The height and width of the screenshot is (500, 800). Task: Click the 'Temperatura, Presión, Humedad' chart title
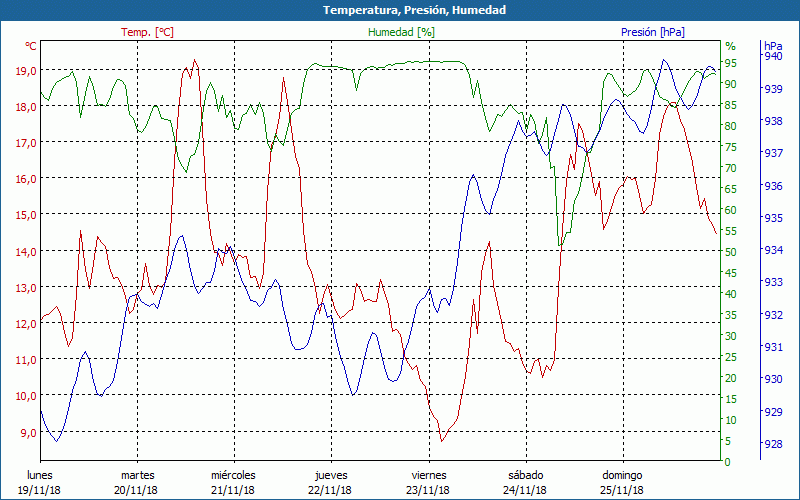[414, 10]
